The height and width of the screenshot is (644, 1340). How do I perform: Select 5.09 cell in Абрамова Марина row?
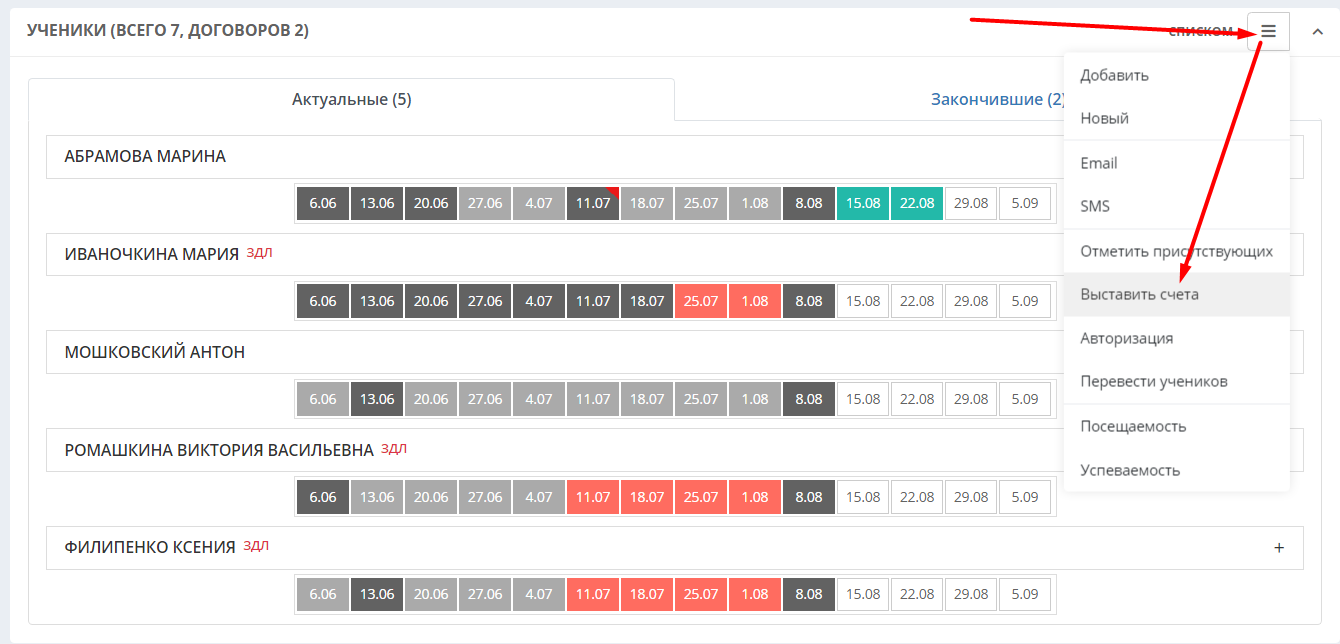1025,203
